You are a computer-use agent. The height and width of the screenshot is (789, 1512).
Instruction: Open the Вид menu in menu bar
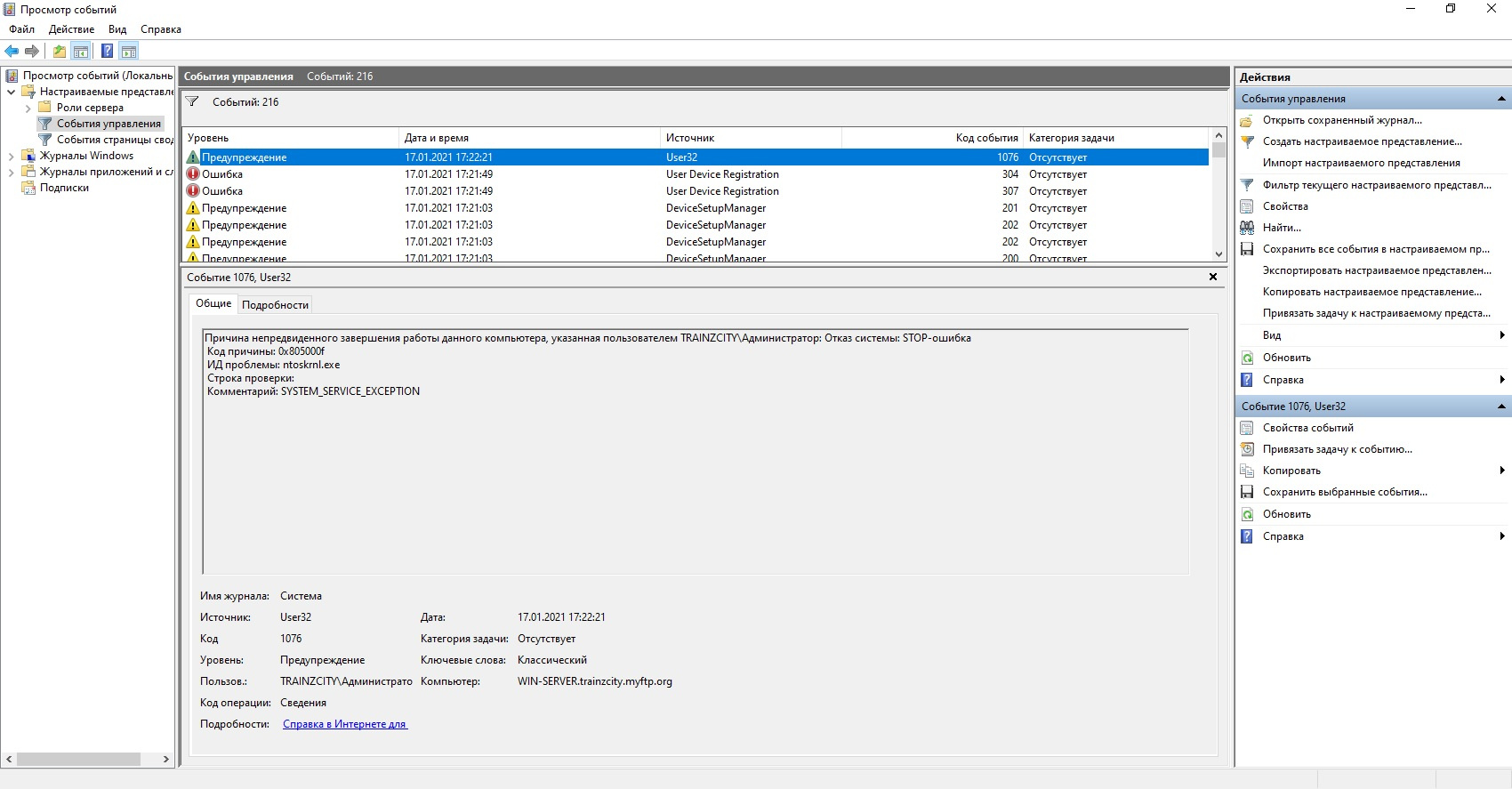(117, 29)
